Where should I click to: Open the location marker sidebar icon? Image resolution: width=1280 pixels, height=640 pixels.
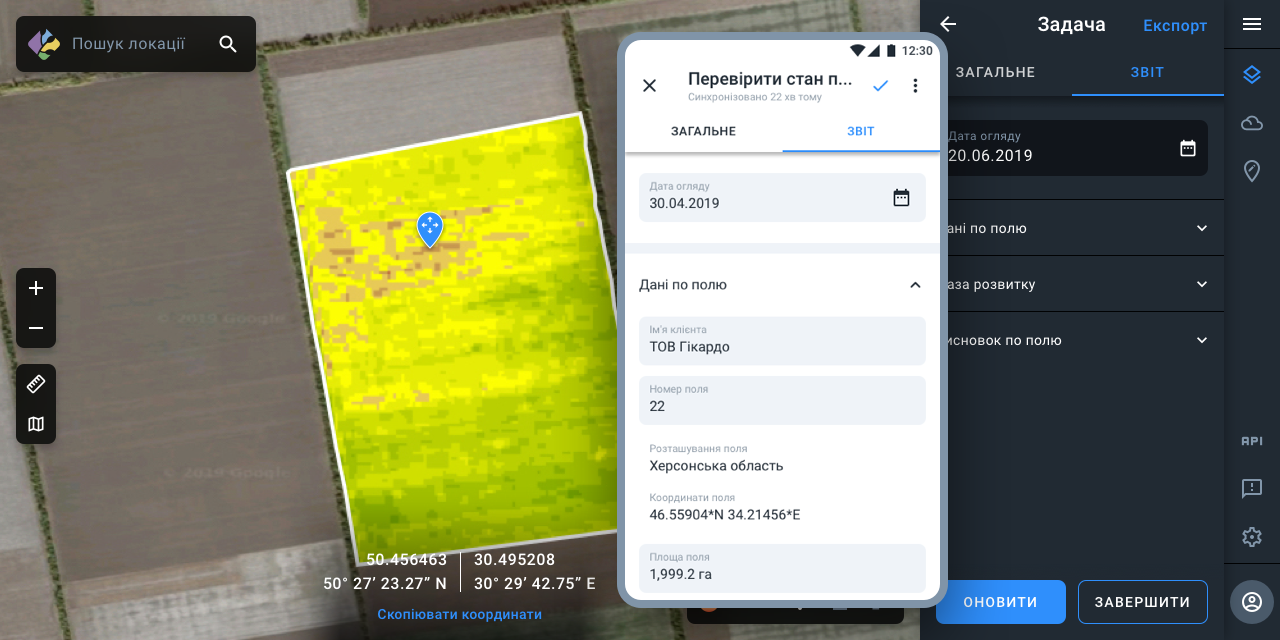pos(1252,171)
